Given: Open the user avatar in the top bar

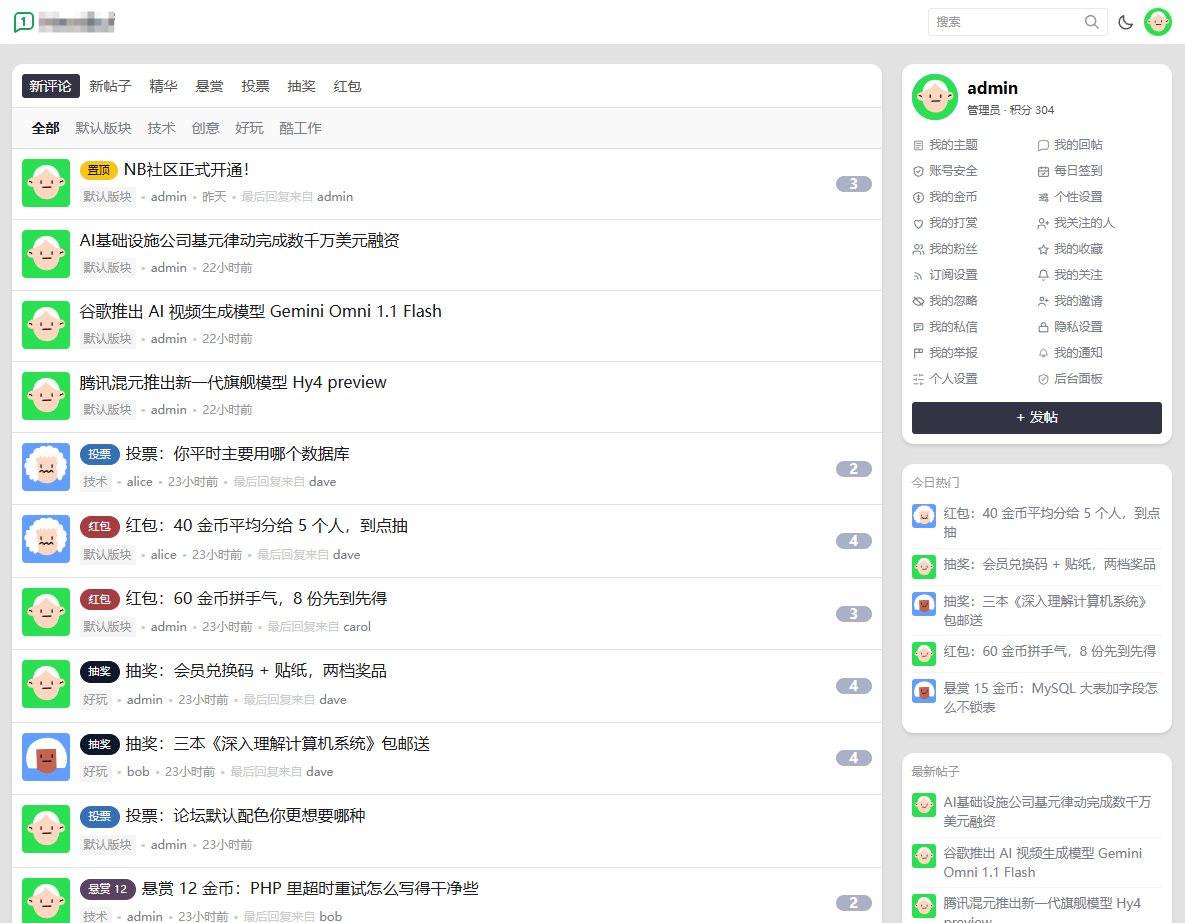Looking at the screenshot, I should tap(1157, 22).
